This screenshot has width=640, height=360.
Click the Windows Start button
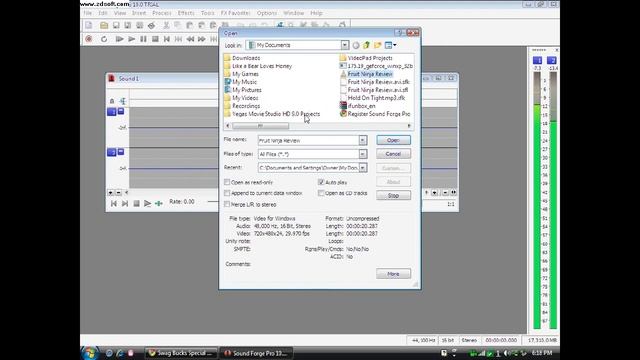click(x=90, y=353)
